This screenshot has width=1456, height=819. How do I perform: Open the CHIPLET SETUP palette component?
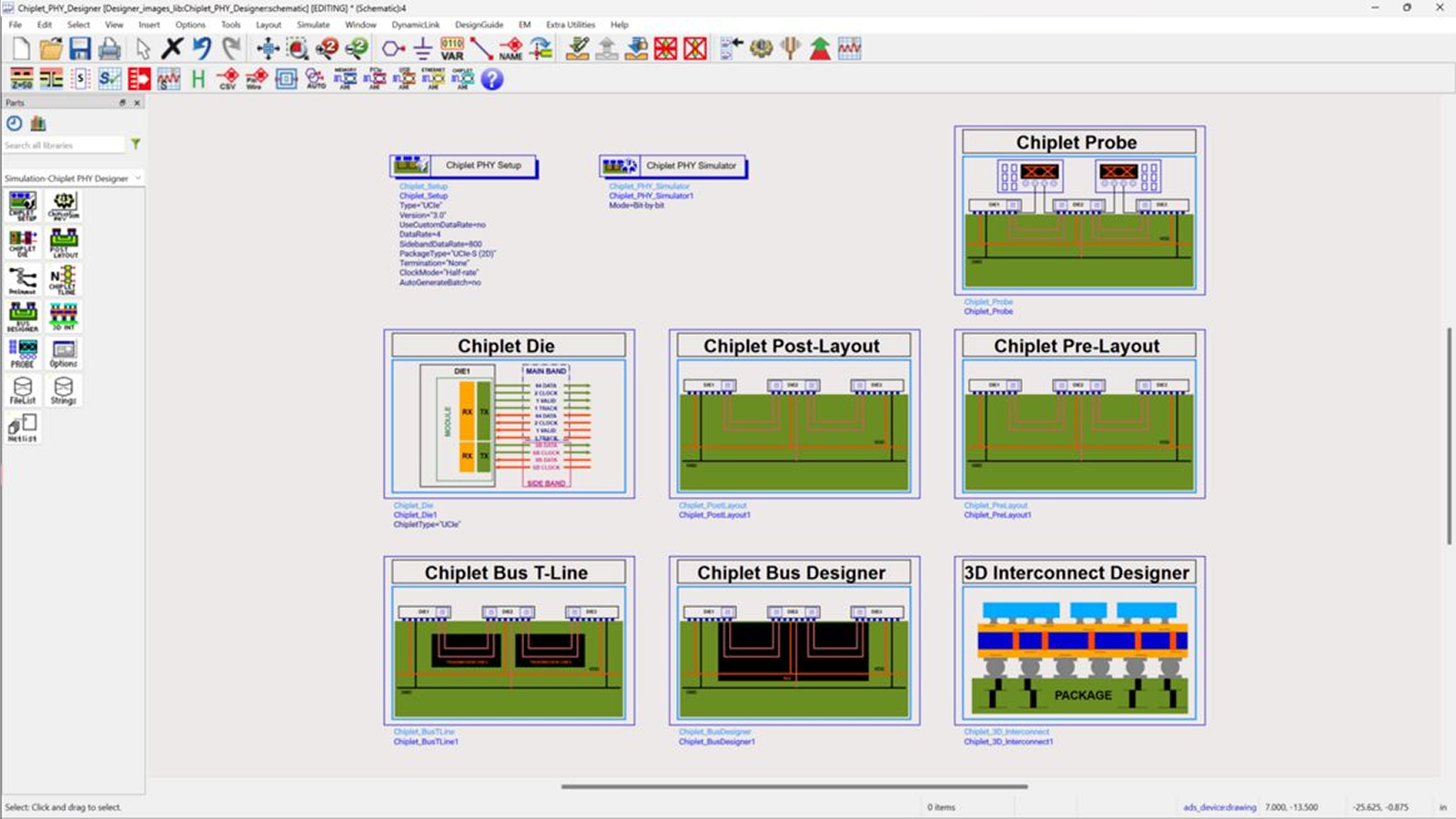23,206
